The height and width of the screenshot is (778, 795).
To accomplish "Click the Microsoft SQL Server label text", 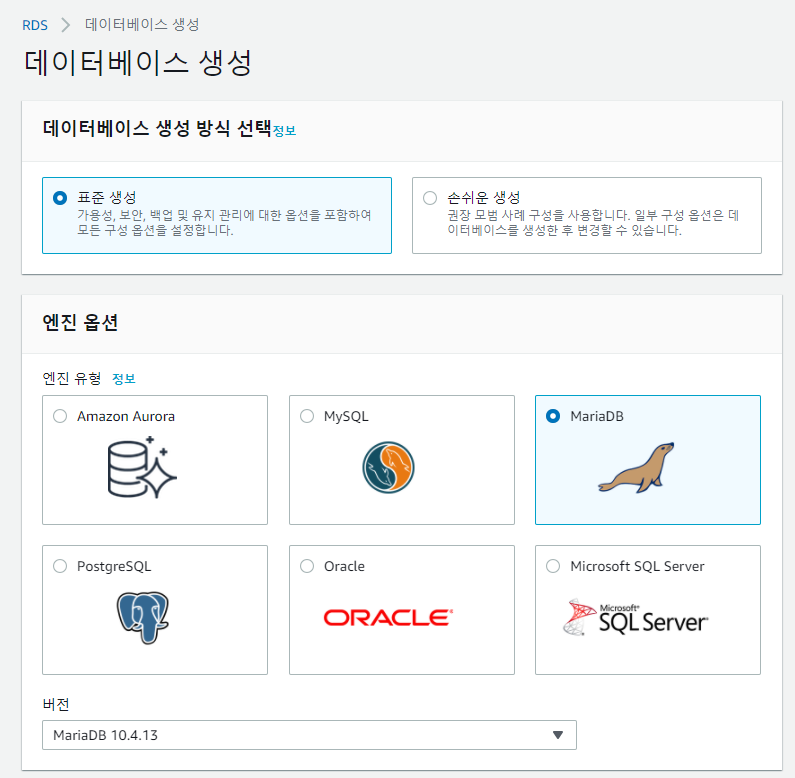I will click(637, 566).
